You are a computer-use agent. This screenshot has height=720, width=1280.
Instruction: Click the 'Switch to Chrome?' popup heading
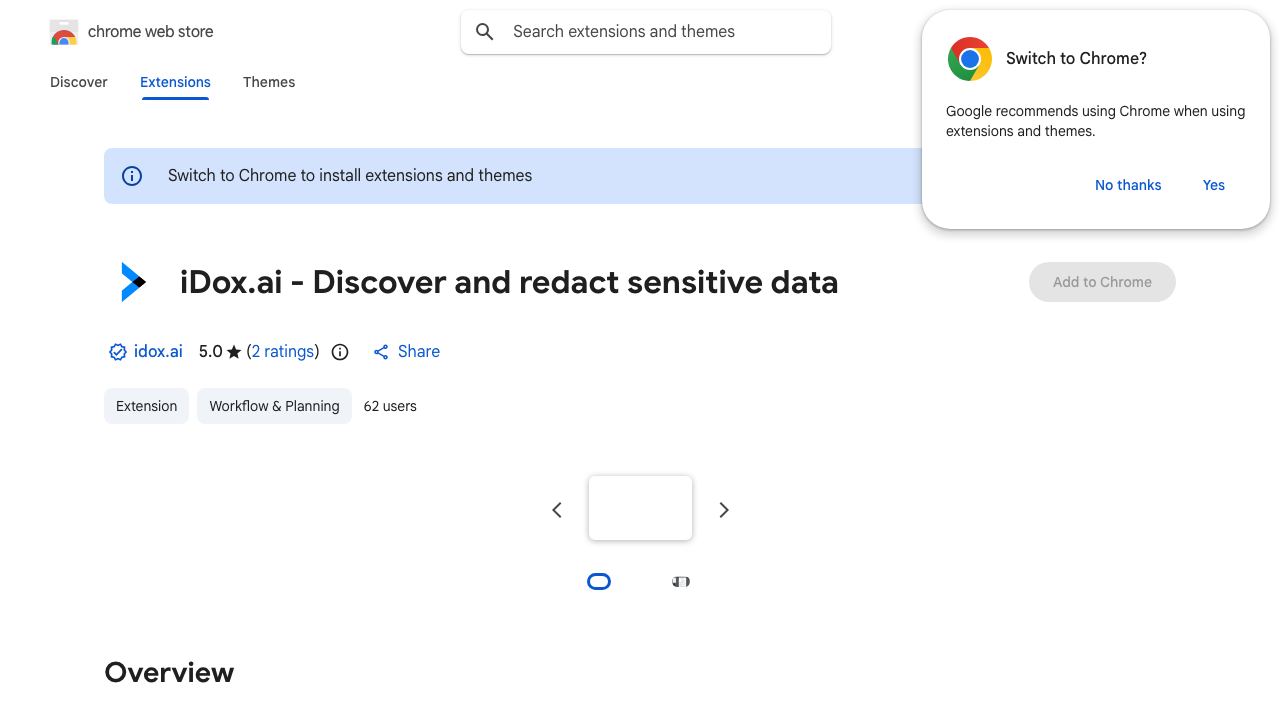pyautogui.click(x=1076, y=59)
